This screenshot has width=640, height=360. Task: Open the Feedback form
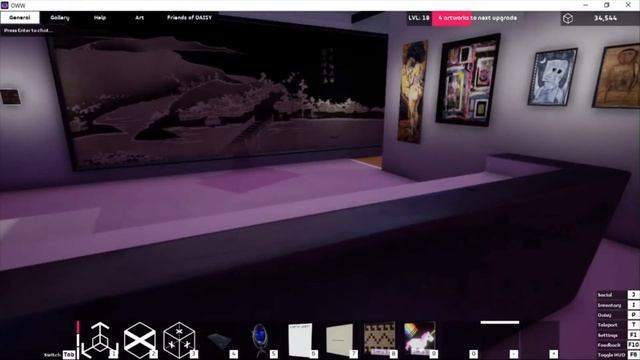(x=617, y=345)
